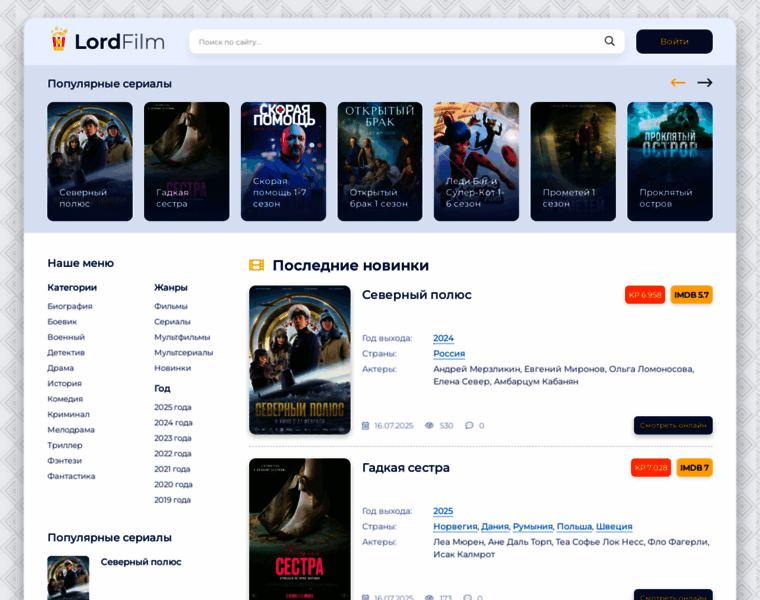The width and height of the screenshot is (760, 600).
Task: Filter by 2025 года
Action: point(173,408)
